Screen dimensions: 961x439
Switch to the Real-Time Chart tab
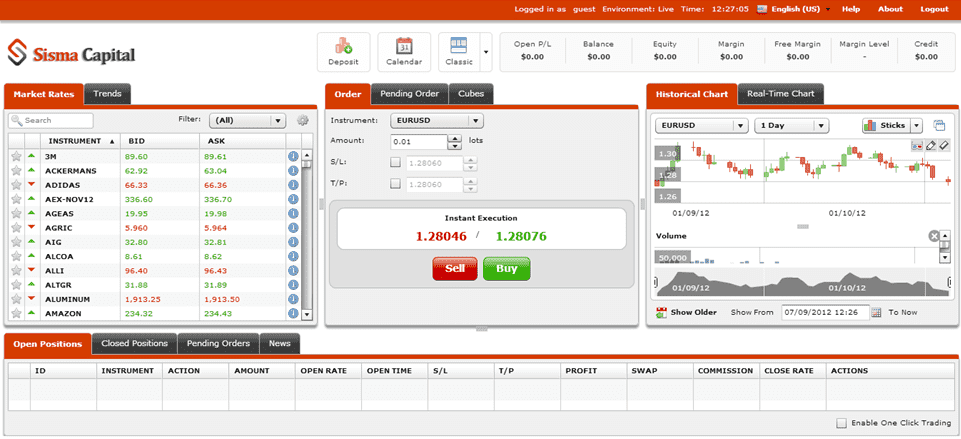780,94
